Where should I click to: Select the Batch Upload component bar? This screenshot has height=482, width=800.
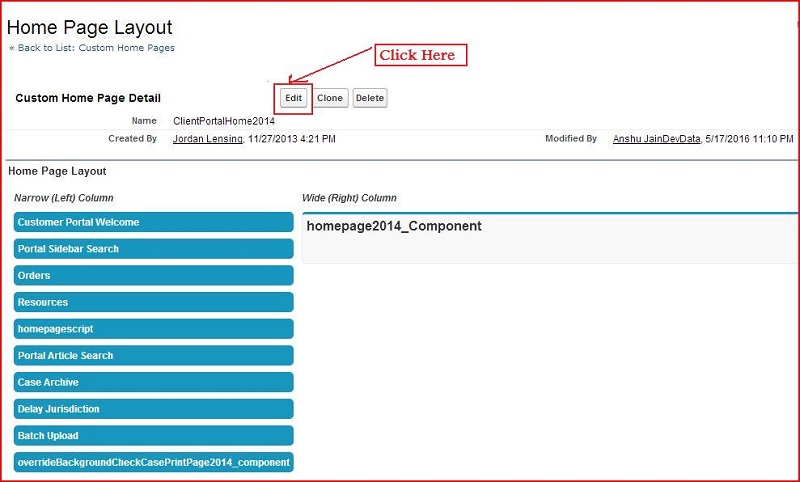coord(154,436)
